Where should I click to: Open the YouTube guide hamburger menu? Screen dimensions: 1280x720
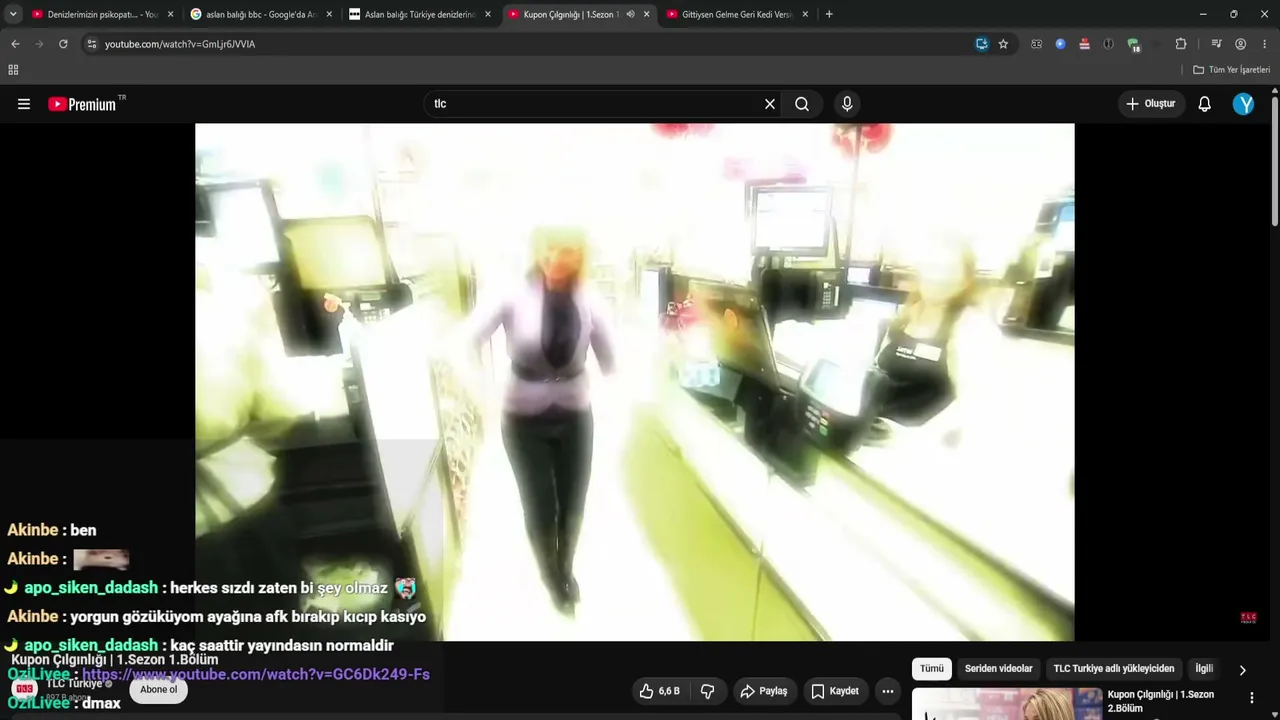click(x=24, y=104)
